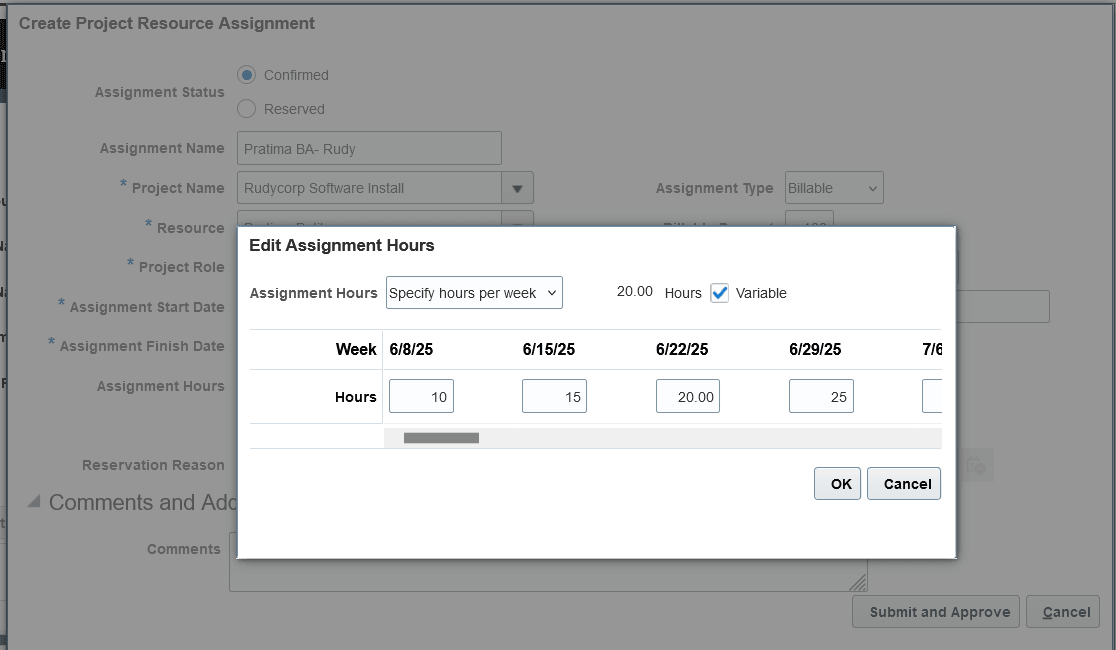Uncheck the Variable checkbox
The image size is (1116, 650).
pos(720,293)
